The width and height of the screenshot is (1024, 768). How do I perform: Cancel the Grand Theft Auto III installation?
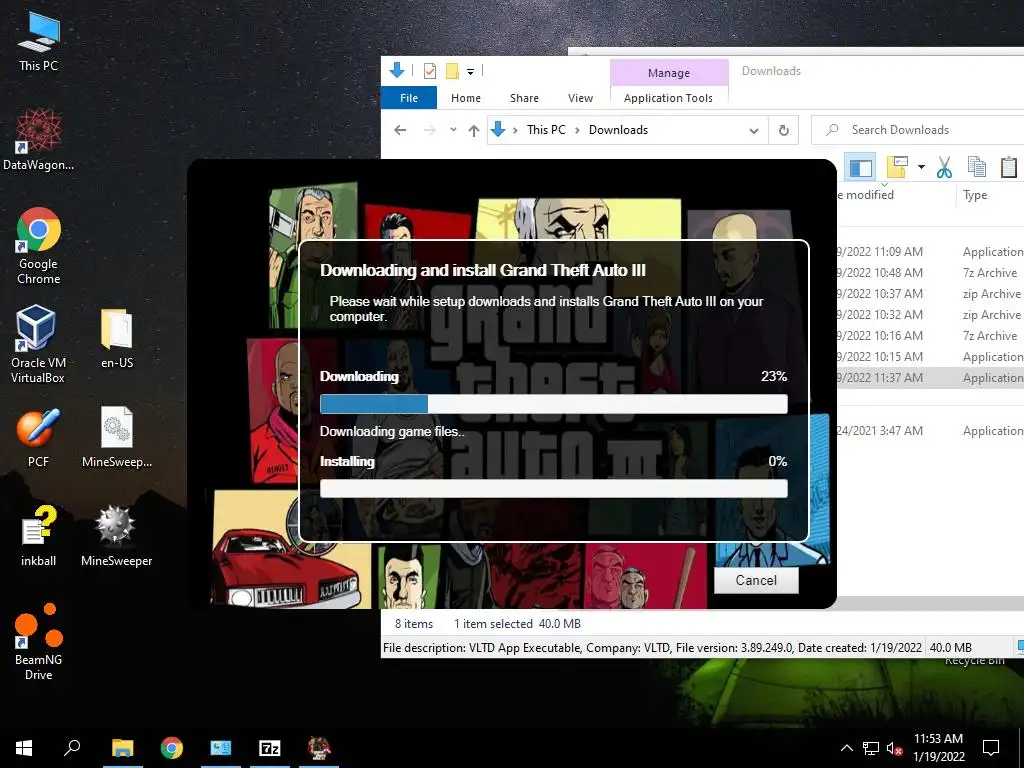[x=756, y=580]
